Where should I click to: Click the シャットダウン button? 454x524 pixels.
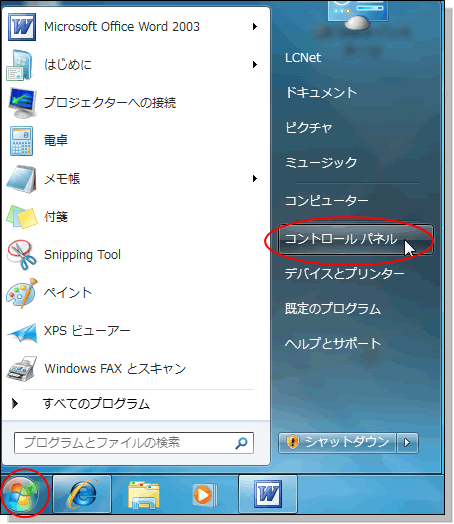337,443
